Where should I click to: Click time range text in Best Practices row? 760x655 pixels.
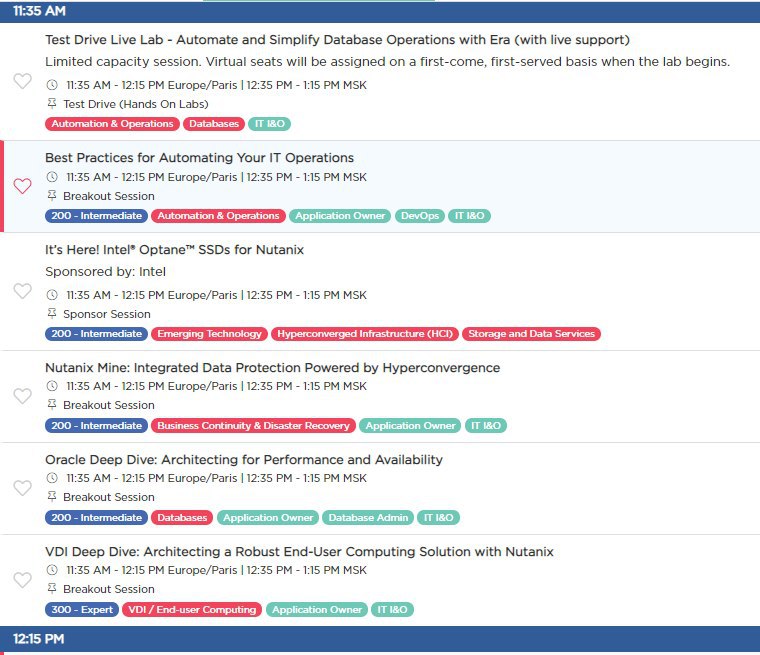pos(216,177)
